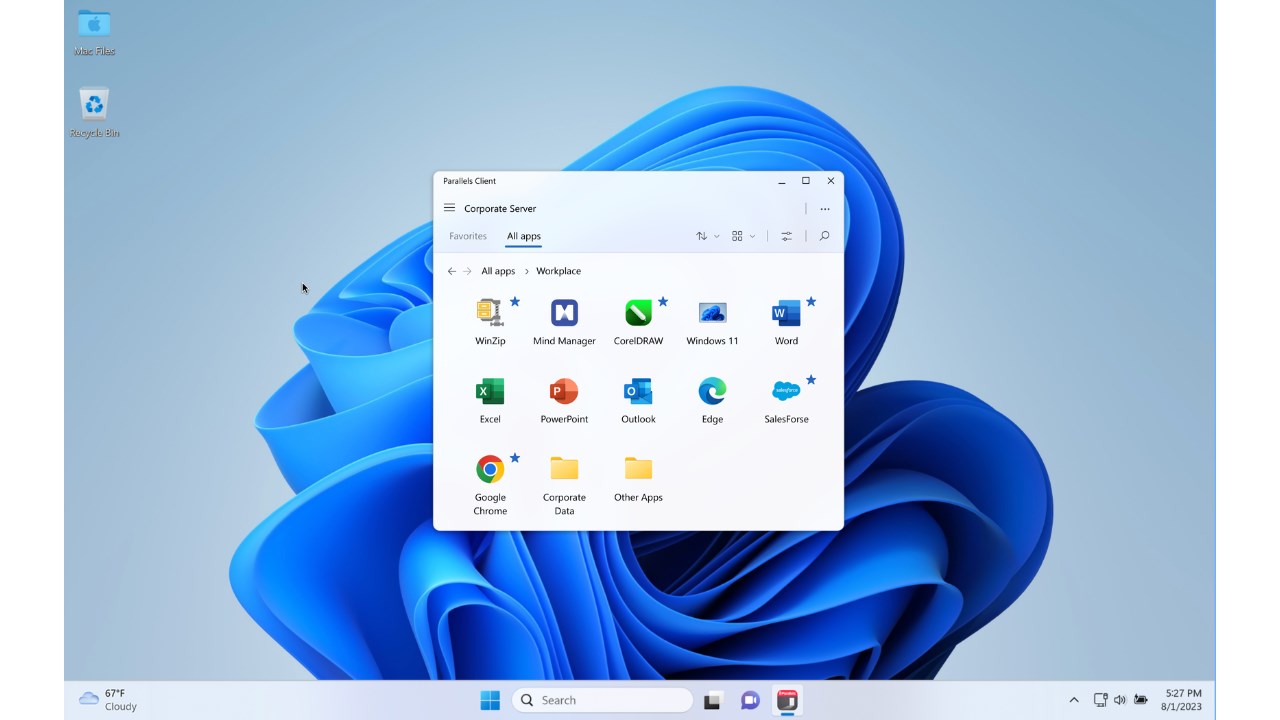Click the battery tray icon
This screenshot has height=720, width=1280.
1141,700
